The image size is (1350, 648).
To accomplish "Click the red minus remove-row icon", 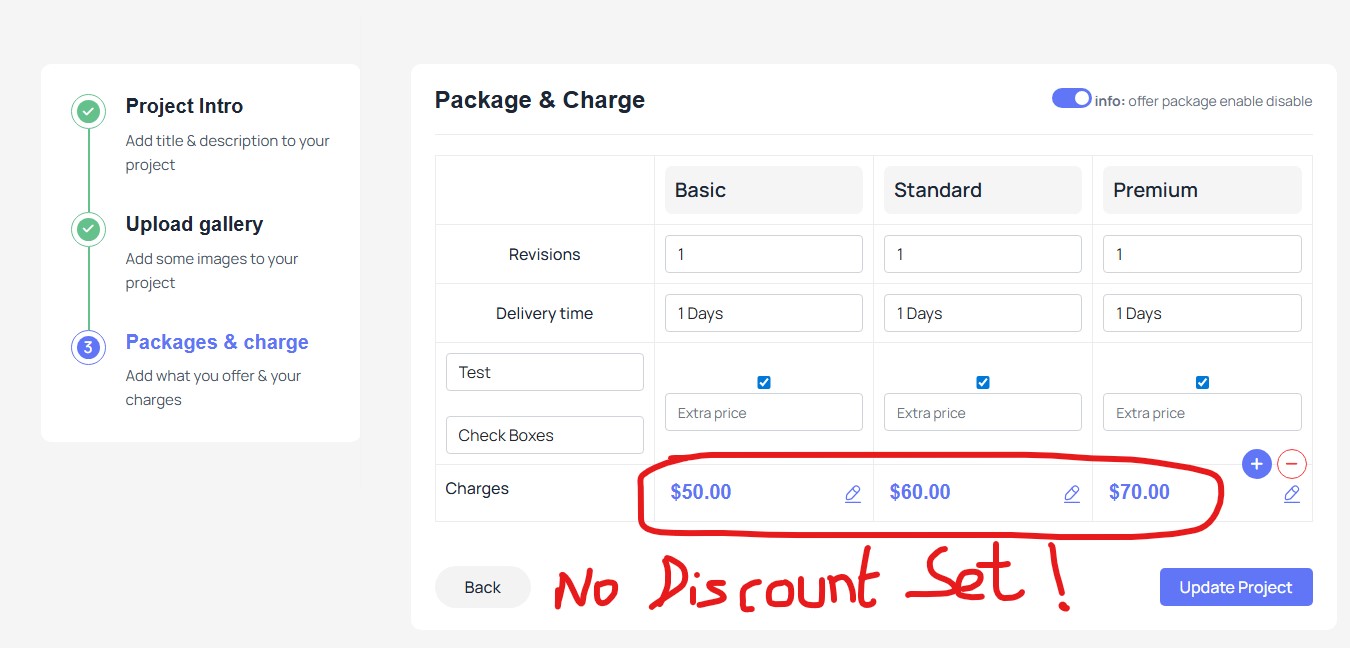I will 1292,464.
